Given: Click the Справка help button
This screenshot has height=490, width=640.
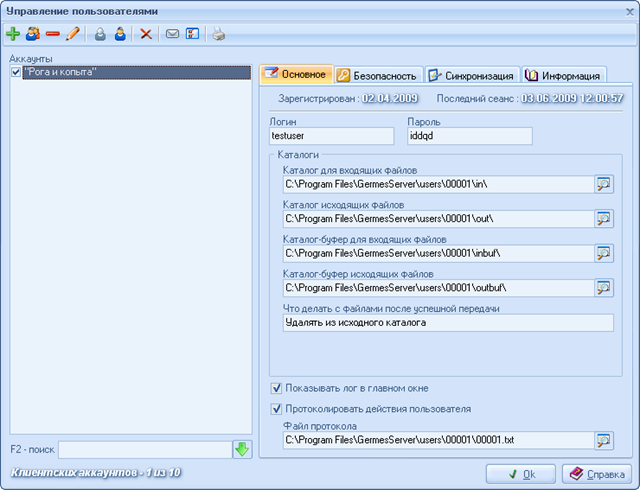Looking at the screenshot, I should pyautogui.click(x=597, y=474).
